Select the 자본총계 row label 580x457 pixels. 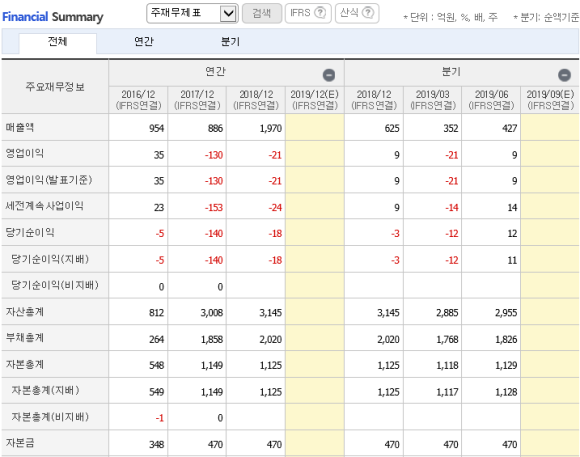tap(24, 364)
